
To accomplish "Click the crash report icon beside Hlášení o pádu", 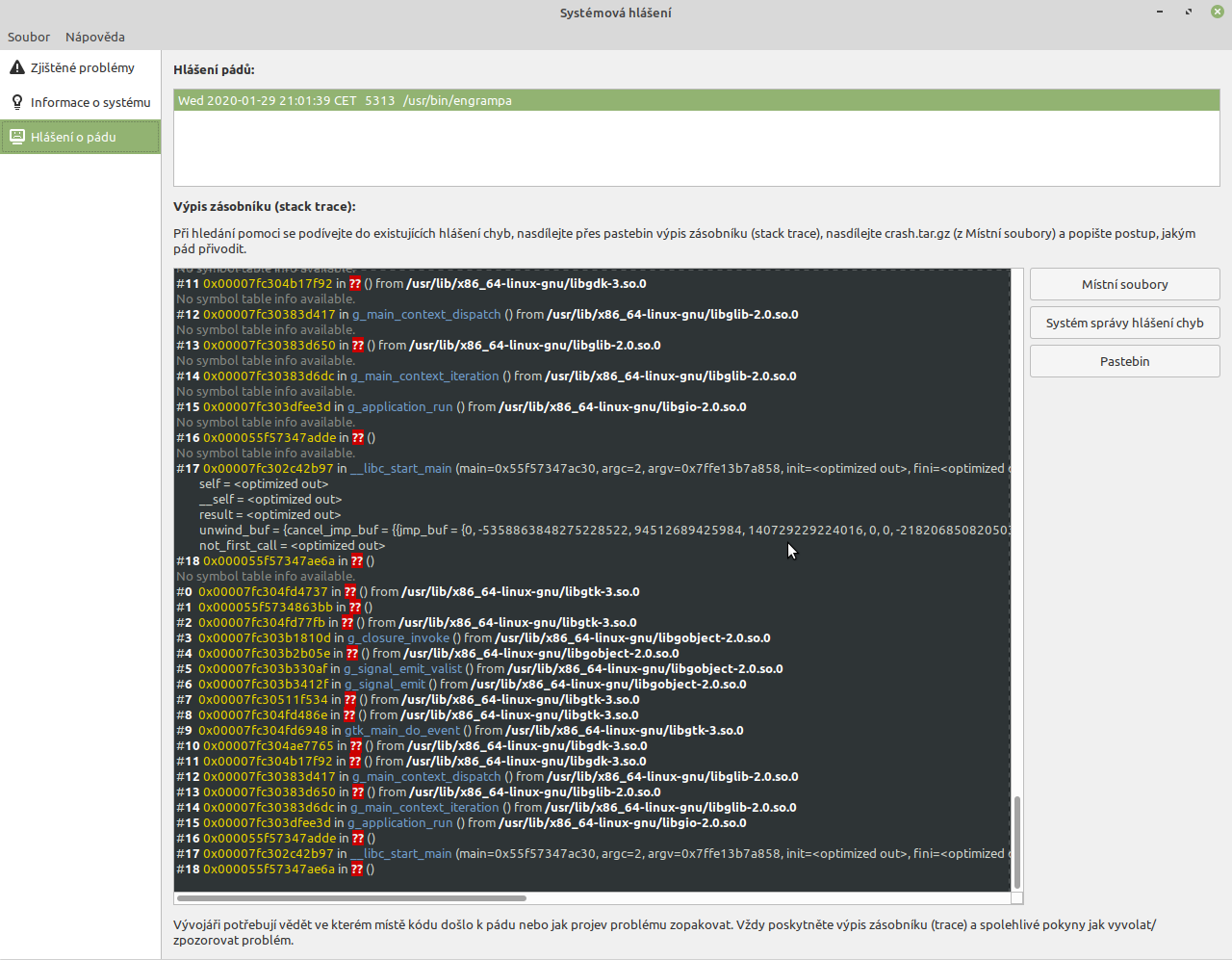I will (17, 137).
